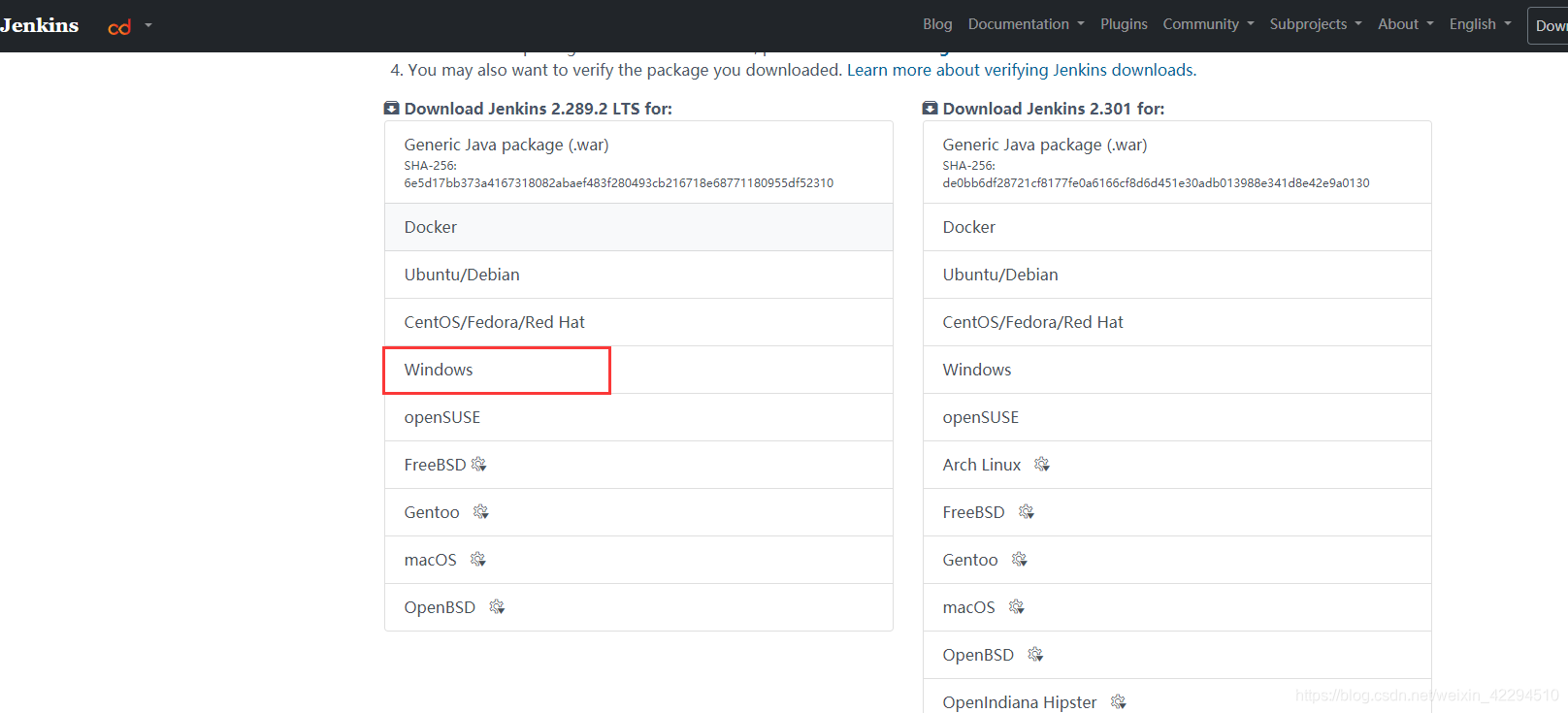Viewport: 1568px width, 713px height.
Task: Select LTS Generic Java package (.war)
Action: (x=638, y=162)
